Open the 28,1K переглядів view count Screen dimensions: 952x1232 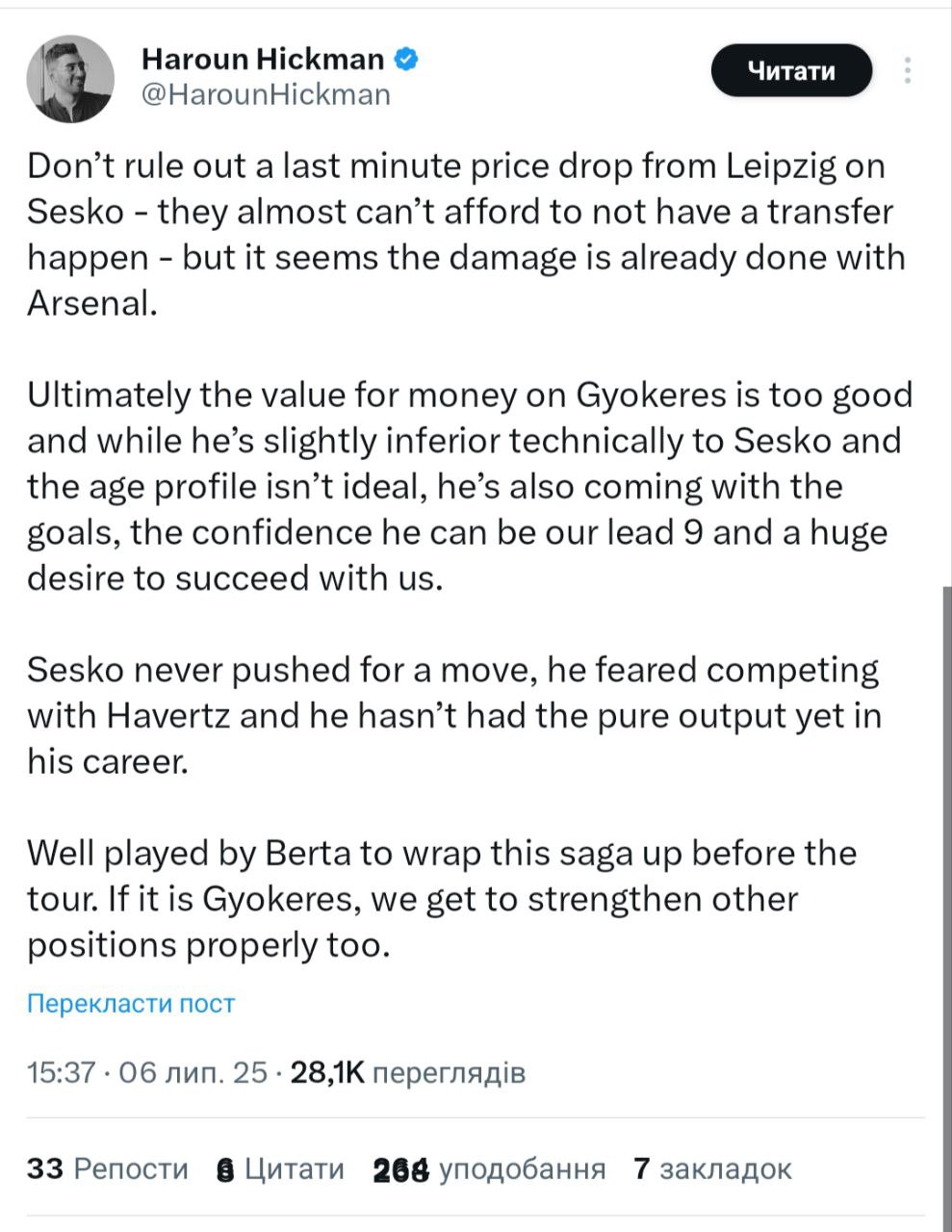[x=407, y=1072]
